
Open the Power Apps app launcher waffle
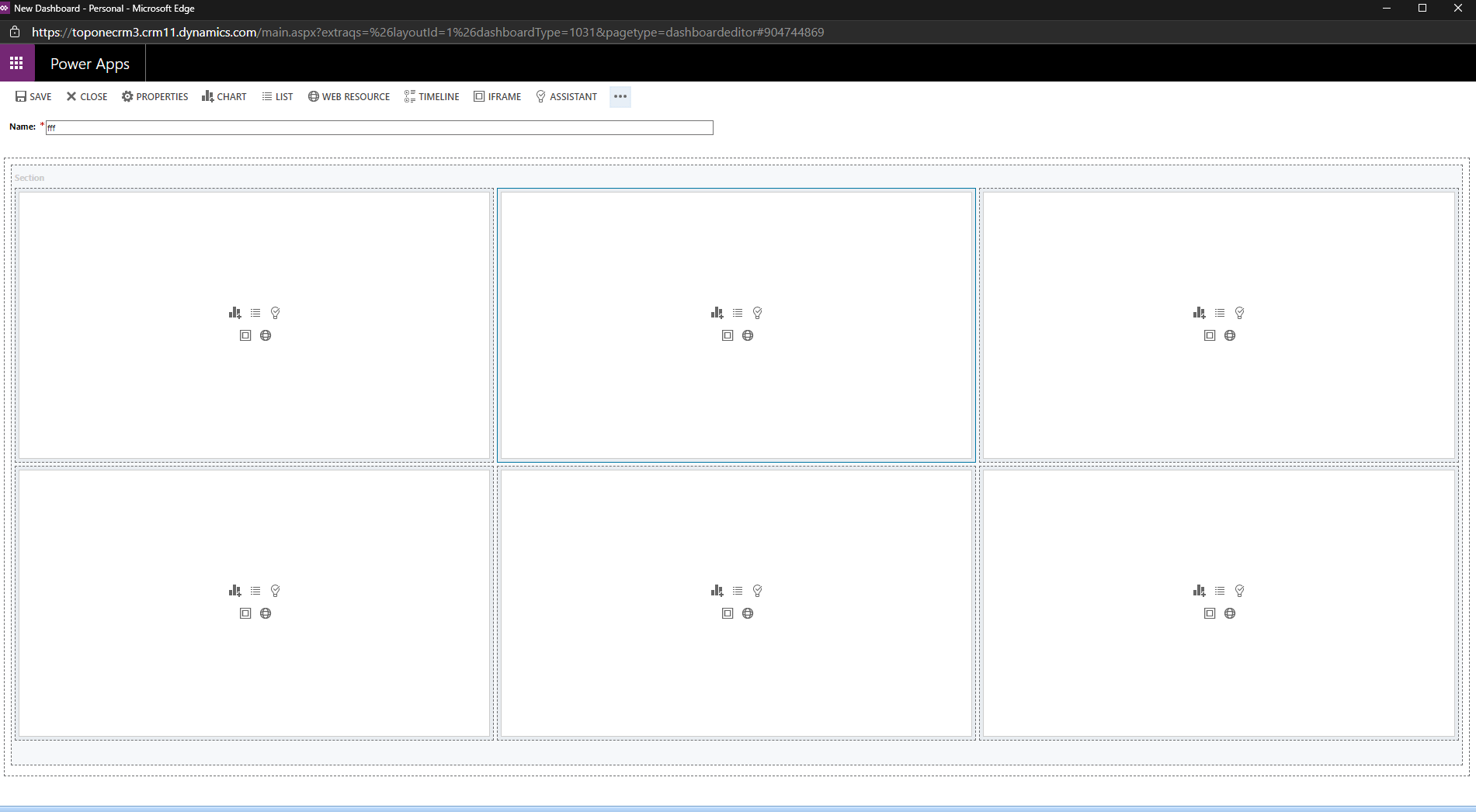coord(17,63)
